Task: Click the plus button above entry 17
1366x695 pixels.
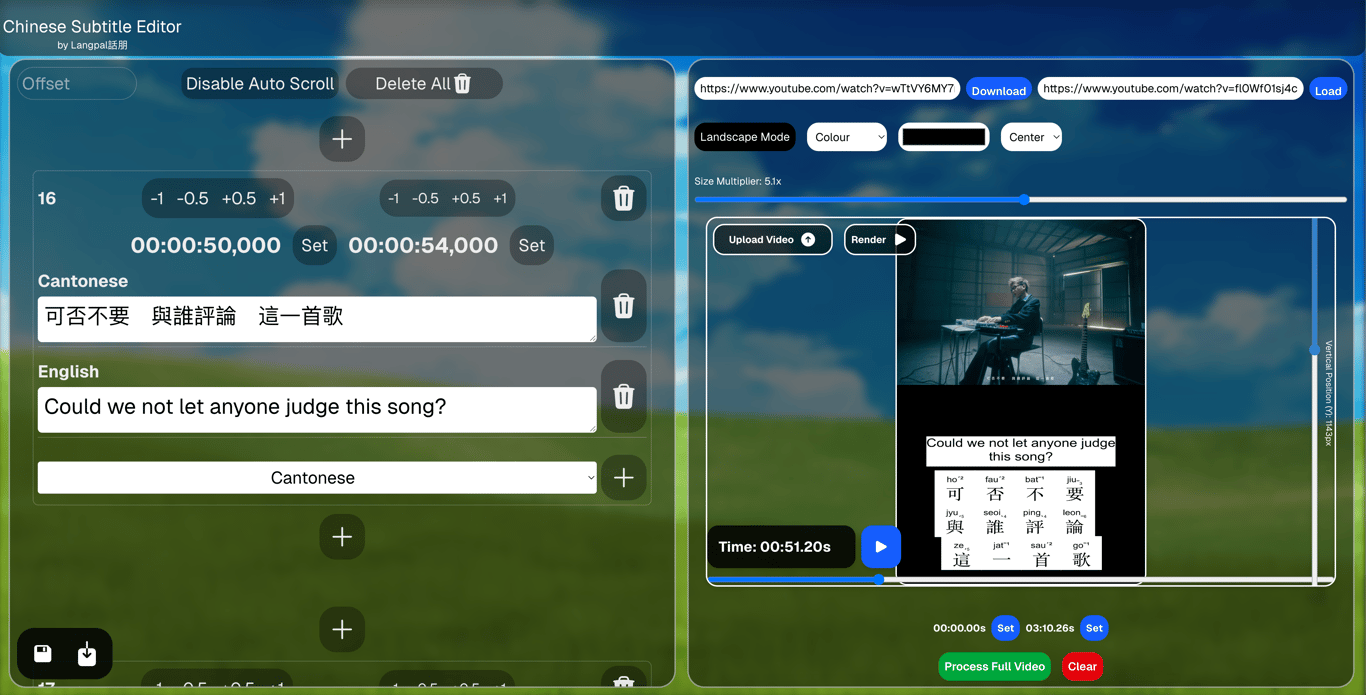Action: coord(342,629)
